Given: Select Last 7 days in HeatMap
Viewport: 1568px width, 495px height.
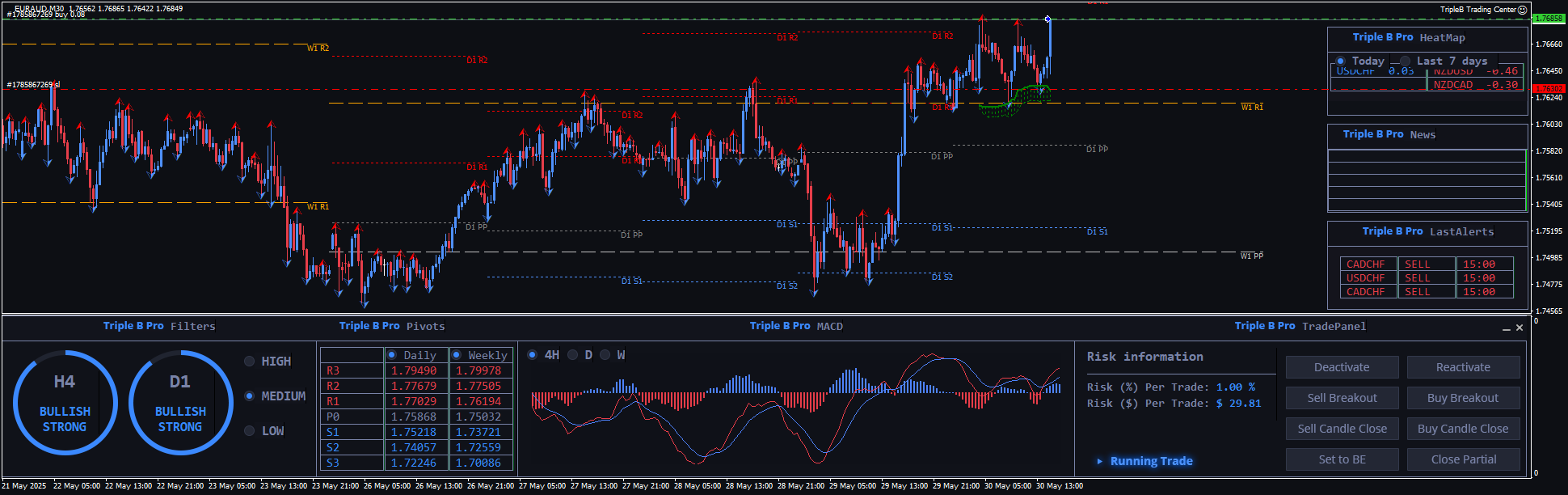Looking at the screenshot, I should [x=1406, y=61].
